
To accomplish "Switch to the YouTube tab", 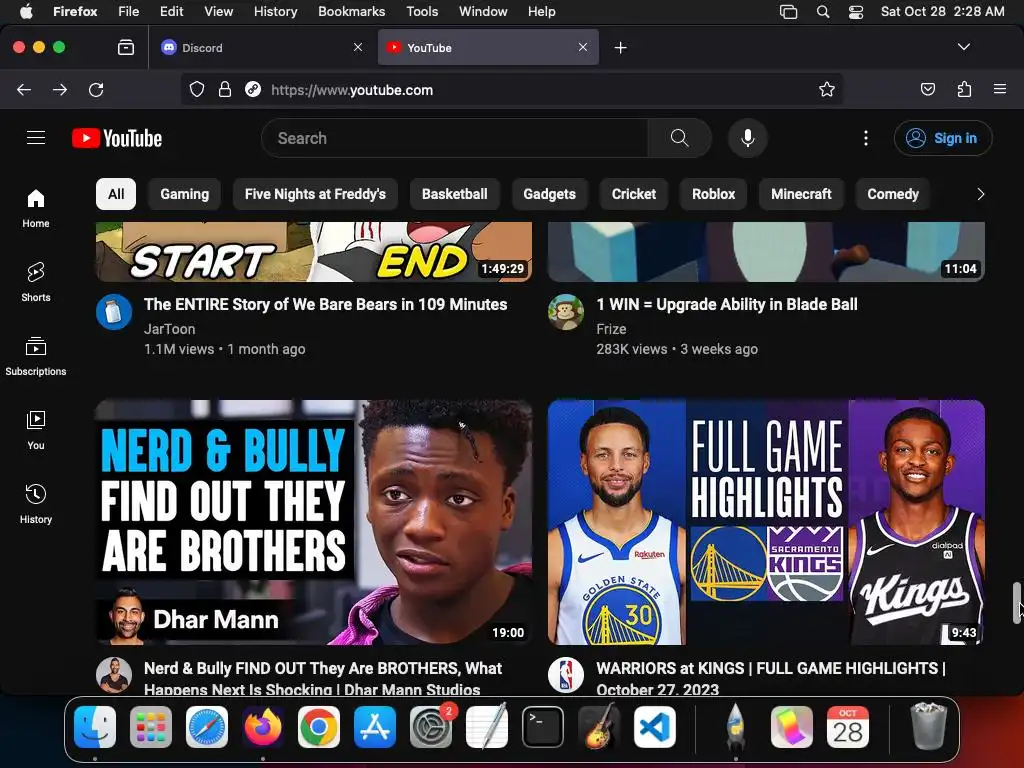I will pyautogui.click(x=488, y=48).
